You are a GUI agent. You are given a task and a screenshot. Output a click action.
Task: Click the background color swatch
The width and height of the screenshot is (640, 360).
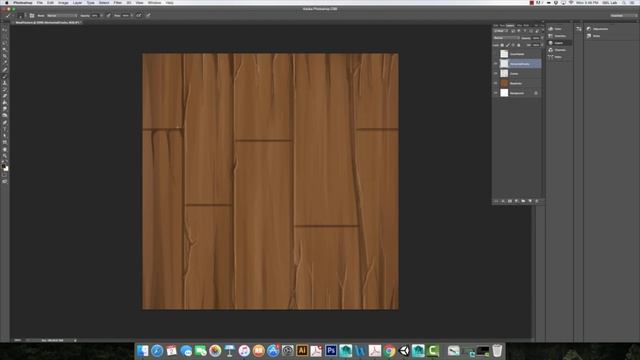(6, 169)
